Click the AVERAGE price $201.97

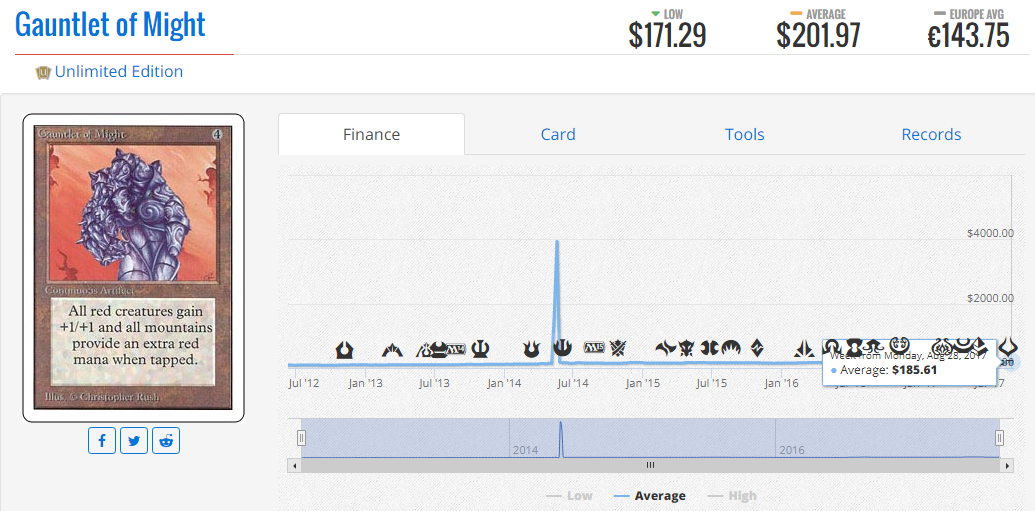click(x=818, y=36)
